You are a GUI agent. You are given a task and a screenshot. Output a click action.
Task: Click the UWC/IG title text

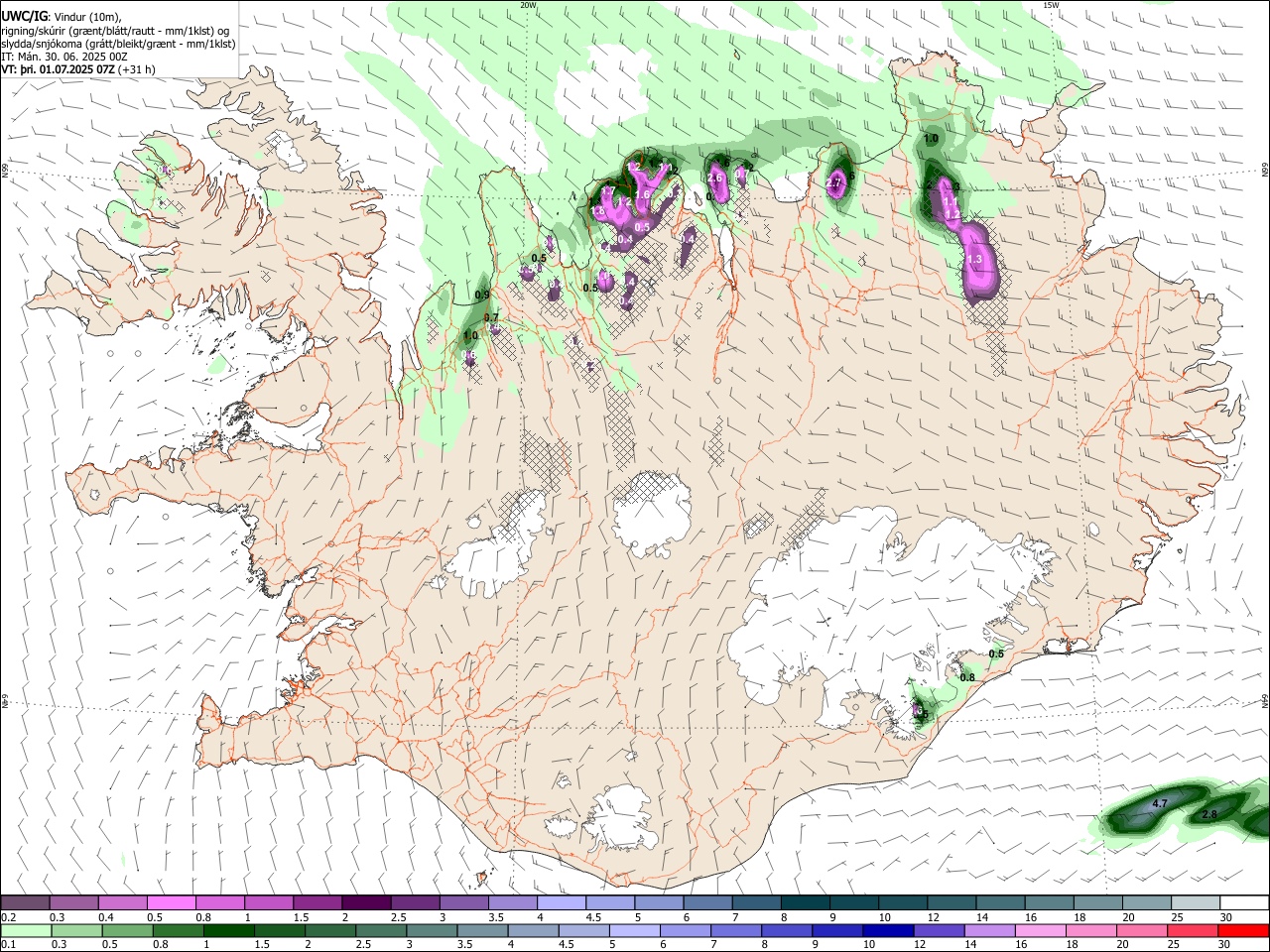coord(24,16)
